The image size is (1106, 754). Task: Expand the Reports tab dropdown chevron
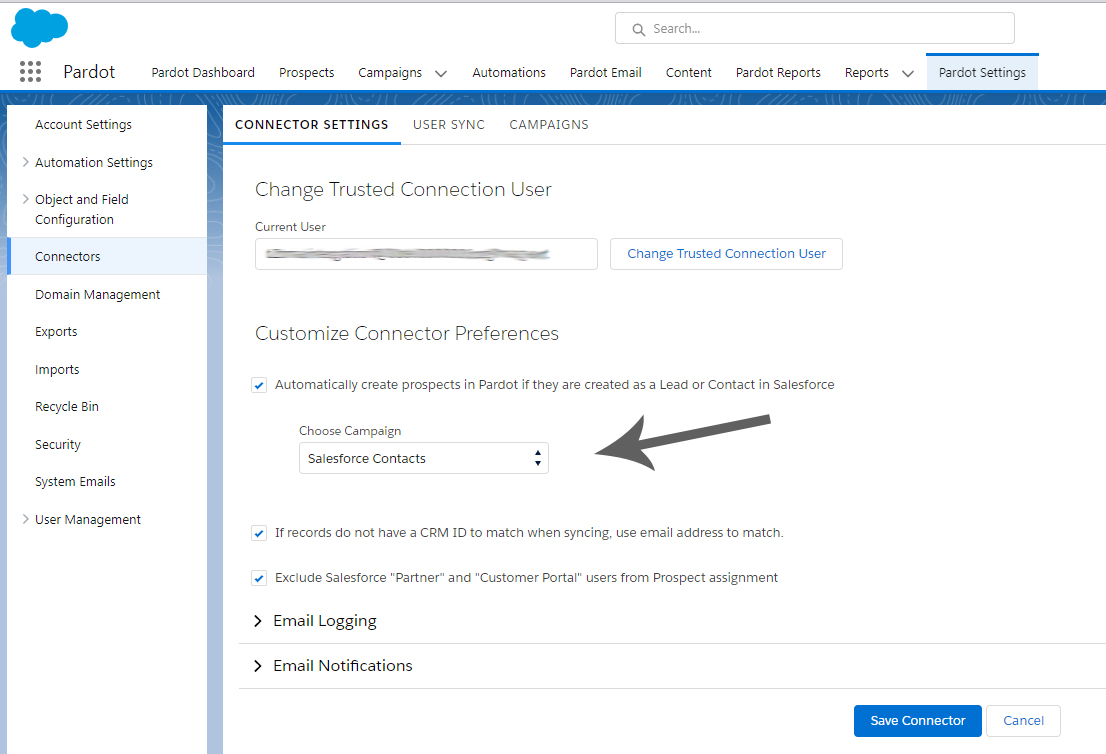[x=908, y=73]
